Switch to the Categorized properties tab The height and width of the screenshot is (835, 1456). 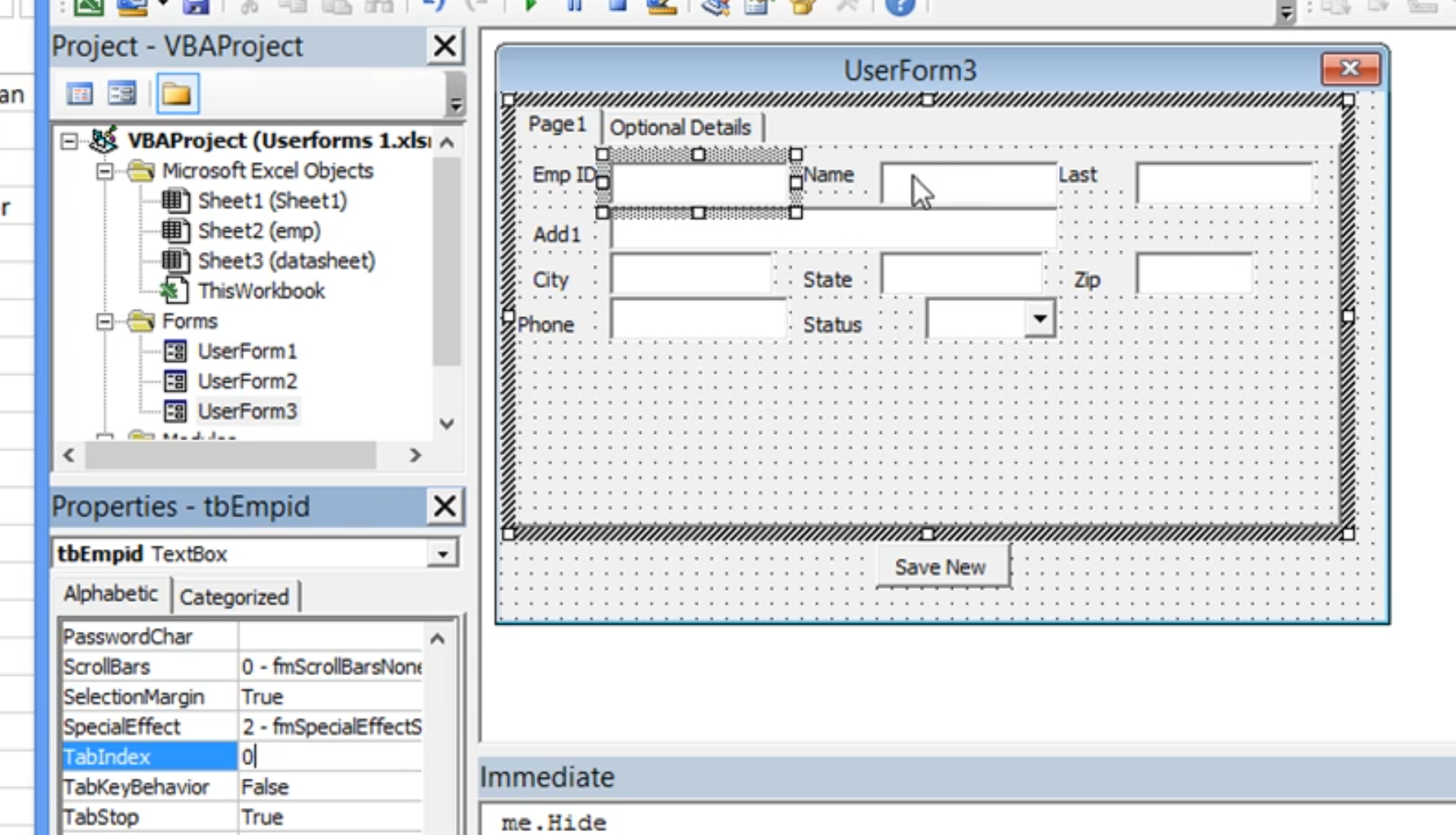point(235,598)
